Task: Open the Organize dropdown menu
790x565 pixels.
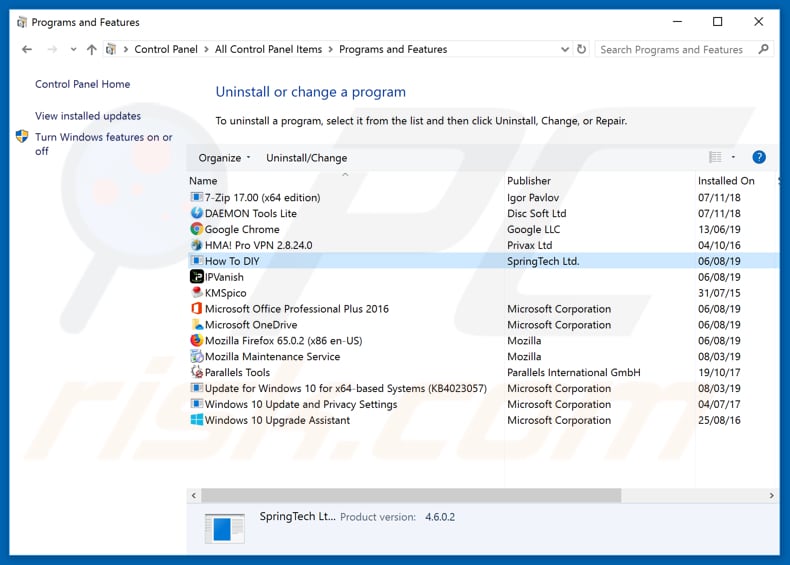Action: point(224,158)
